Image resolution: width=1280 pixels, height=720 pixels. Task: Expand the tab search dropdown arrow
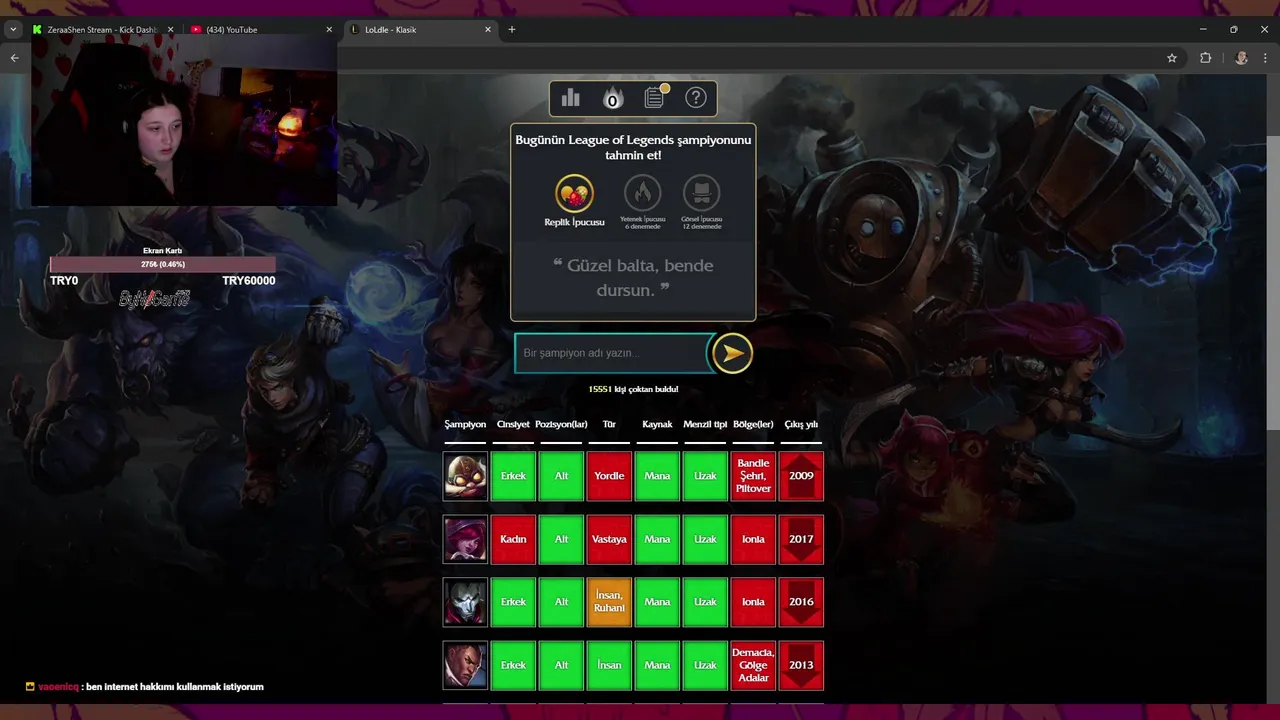coord(12,29)
